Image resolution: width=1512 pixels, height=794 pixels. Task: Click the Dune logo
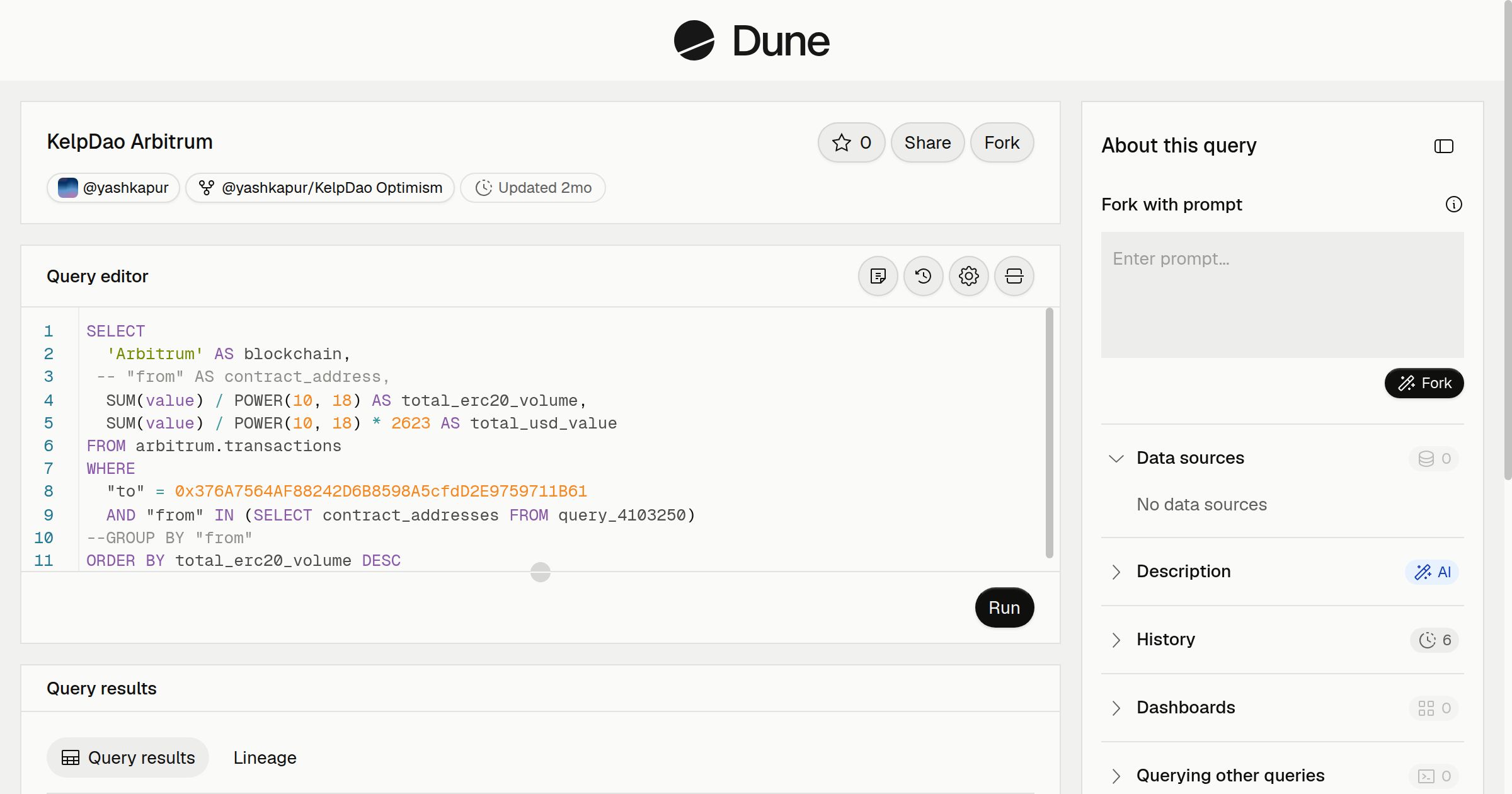[752, 40]
